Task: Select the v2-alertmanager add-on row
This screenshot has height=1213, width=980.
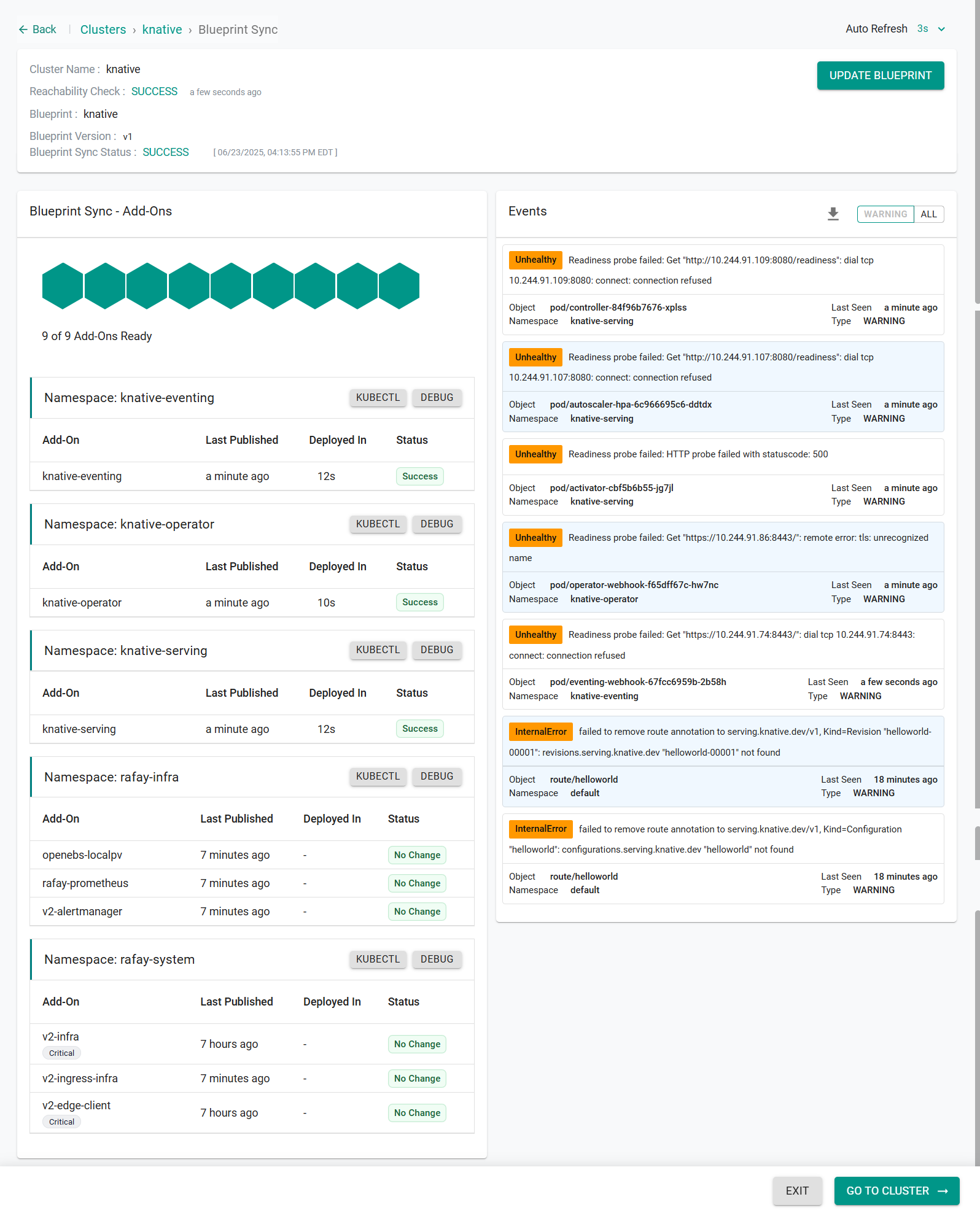Action: [252, 912]
